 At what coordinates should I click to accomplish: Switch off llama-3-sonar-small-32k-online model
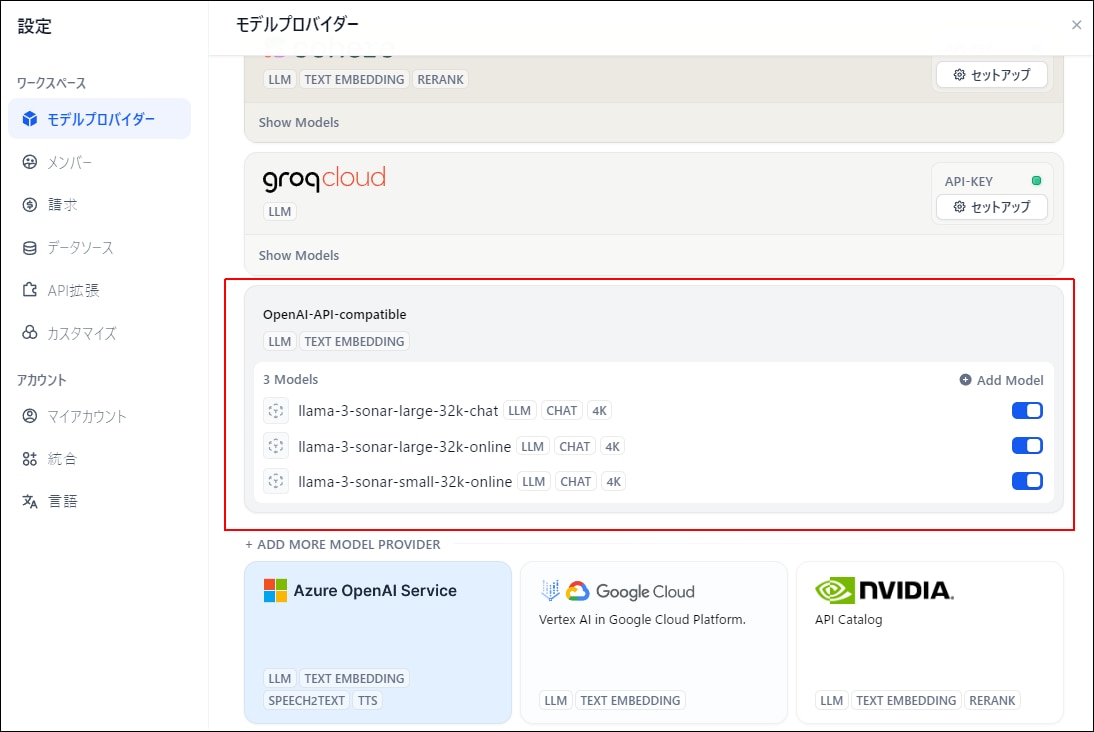pyautogui.click(x=1027, y=481)
